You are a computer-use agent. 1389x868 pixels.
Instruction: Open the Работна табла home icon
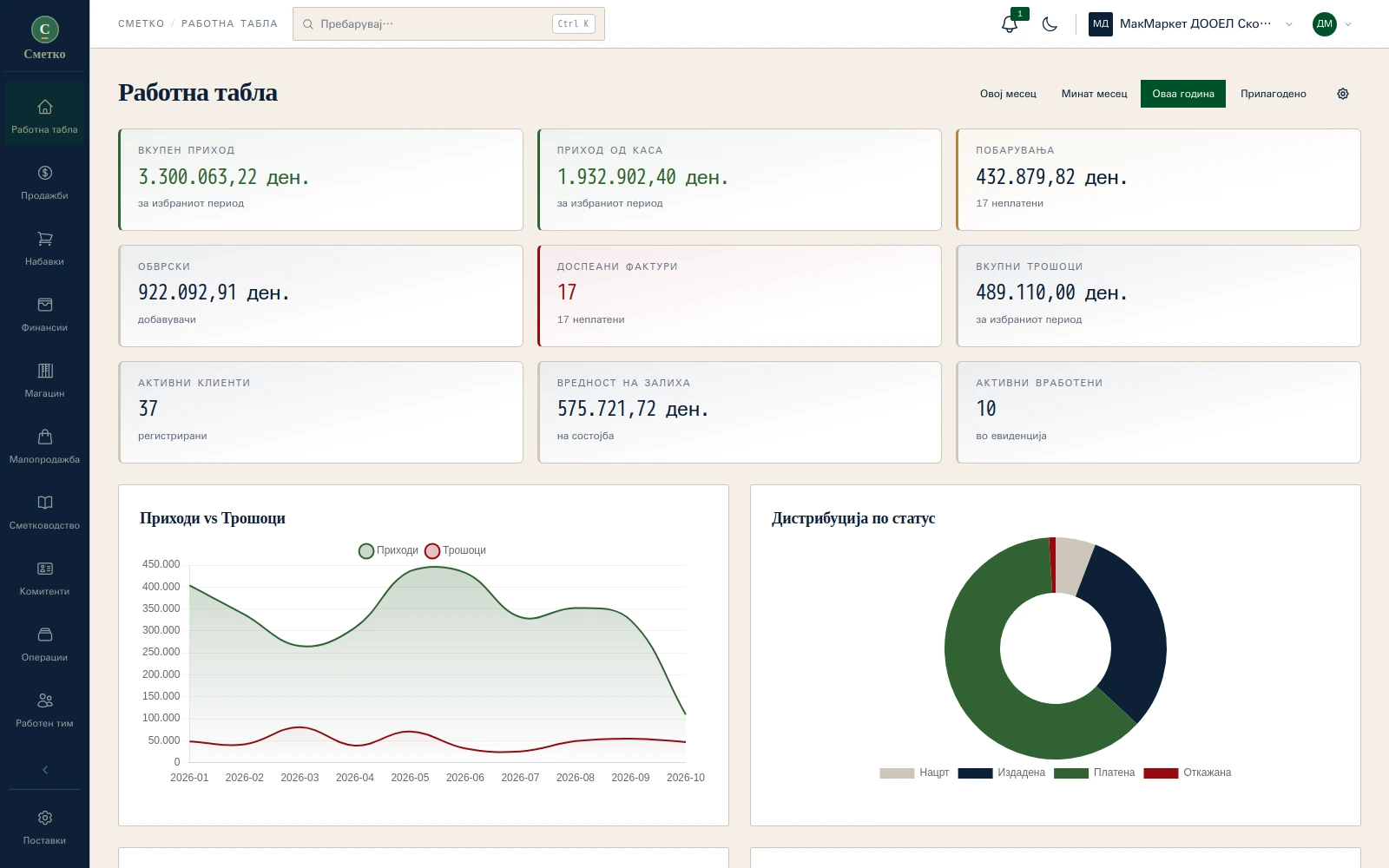[44, 114]
